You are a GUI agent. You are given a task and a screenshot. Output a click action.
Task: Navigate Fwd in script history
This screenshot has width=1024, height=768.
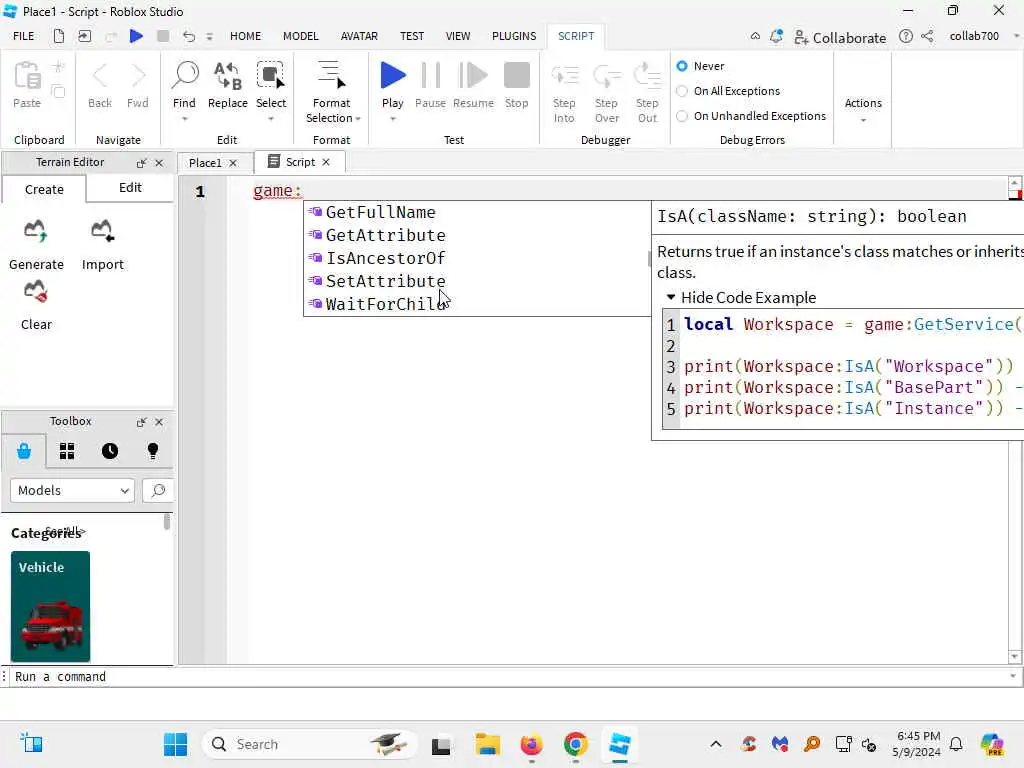137,76
